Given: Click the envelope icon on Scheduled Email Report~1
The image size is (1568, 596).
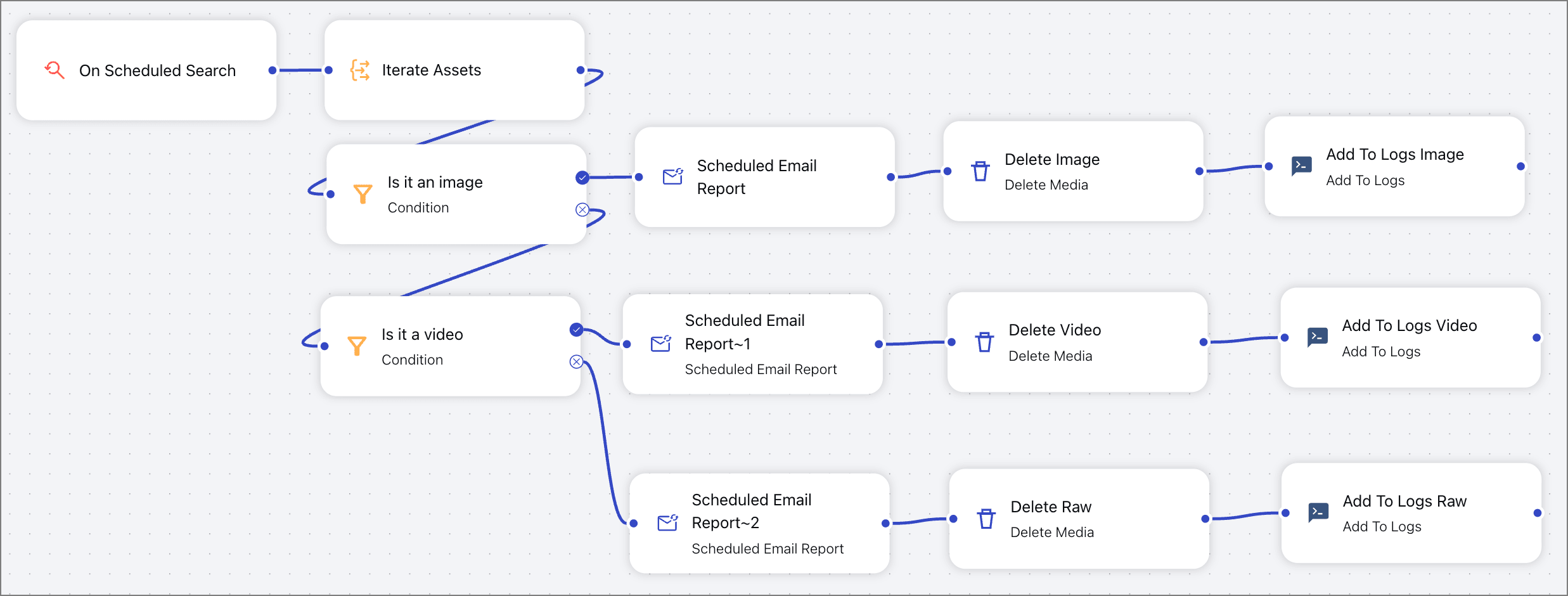Looking at the screenshot, I should (660, 344).
